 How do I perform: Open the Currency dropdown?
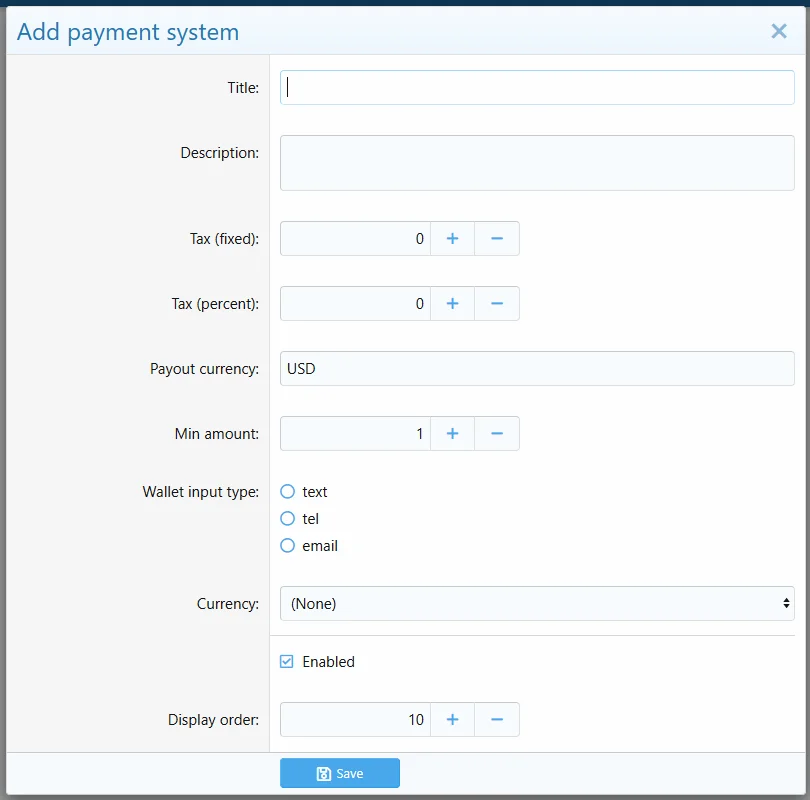pyautogui.click(x=537, y=604)
